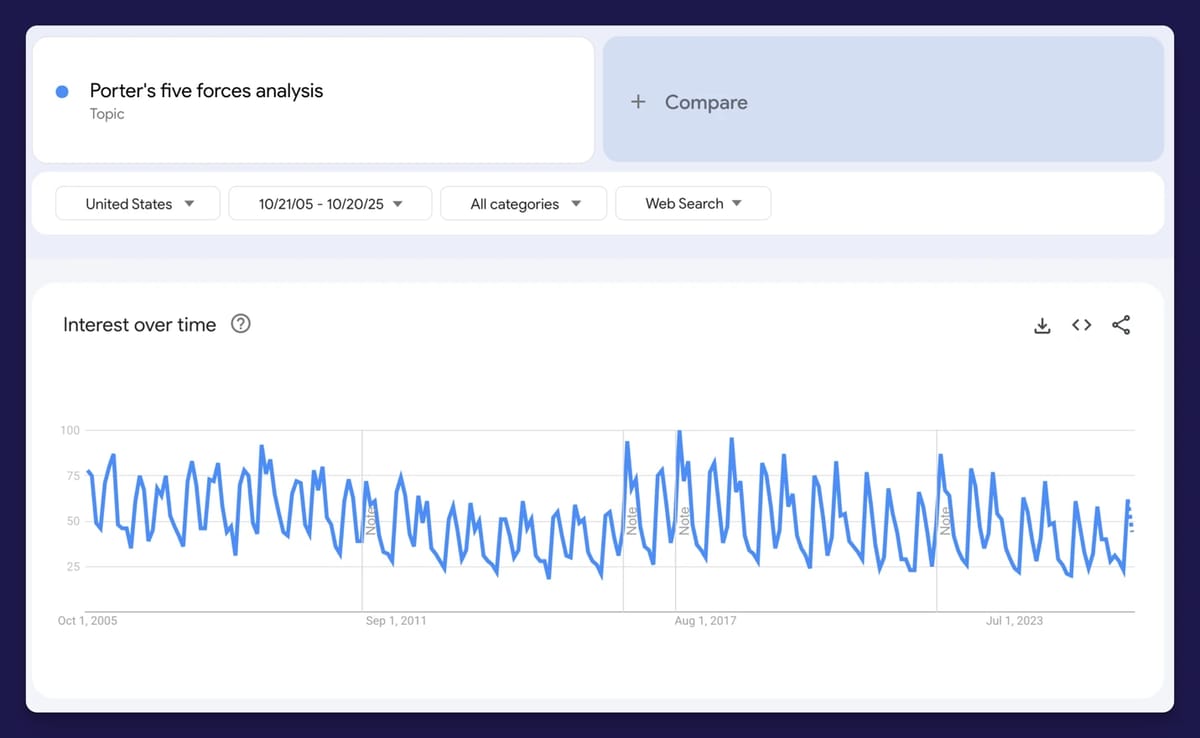This screenshot has height=738, width=1200.
Task: Select the Porter's five forces analysis search term
Action: (314, 99)
